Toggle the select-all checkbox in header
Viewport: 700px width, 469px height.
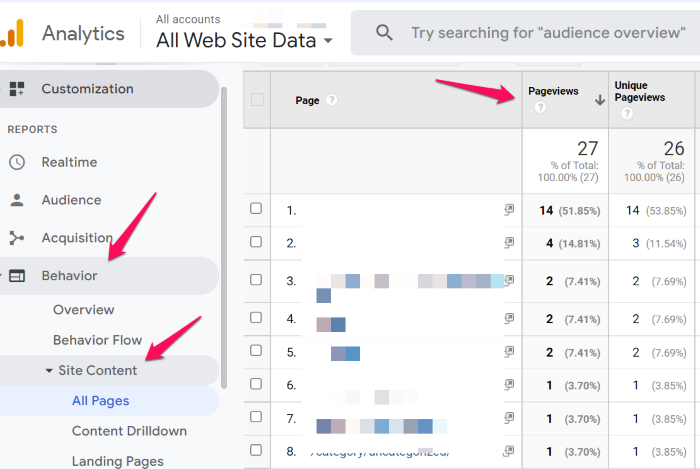[x=257, y=100]
